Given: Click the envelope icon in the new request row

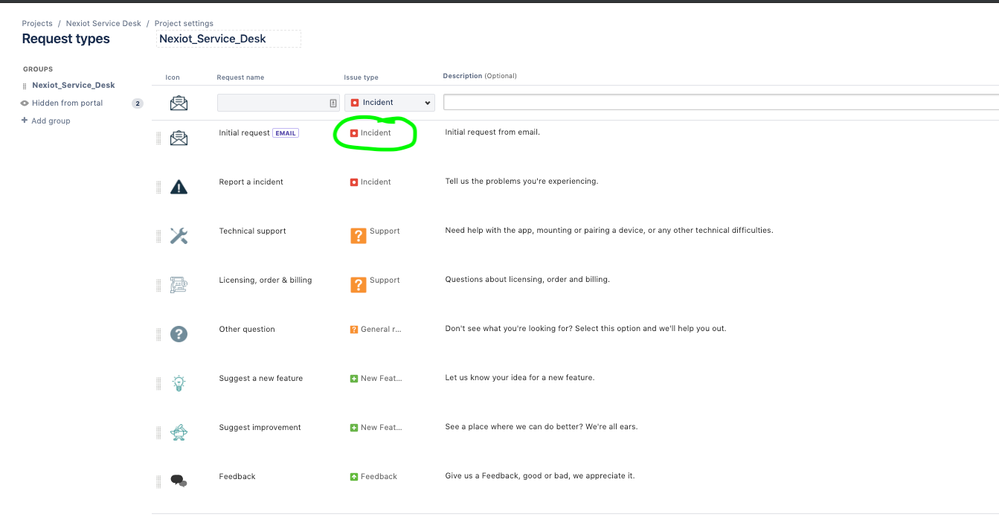Looking at the screenshot, I should (178, 103).
